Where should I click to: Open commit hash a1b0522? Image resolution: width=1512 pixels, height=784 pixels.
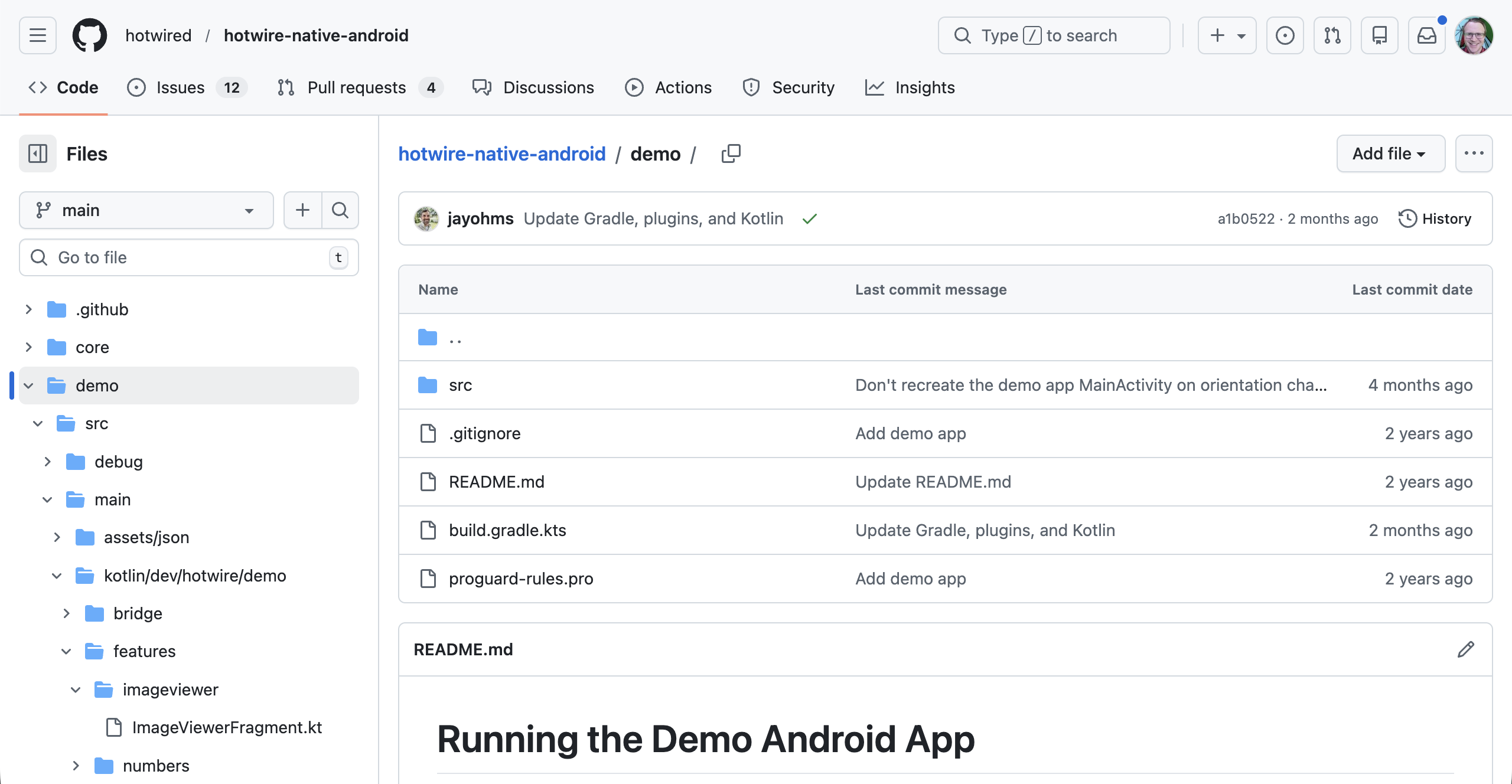point(1246,219)
